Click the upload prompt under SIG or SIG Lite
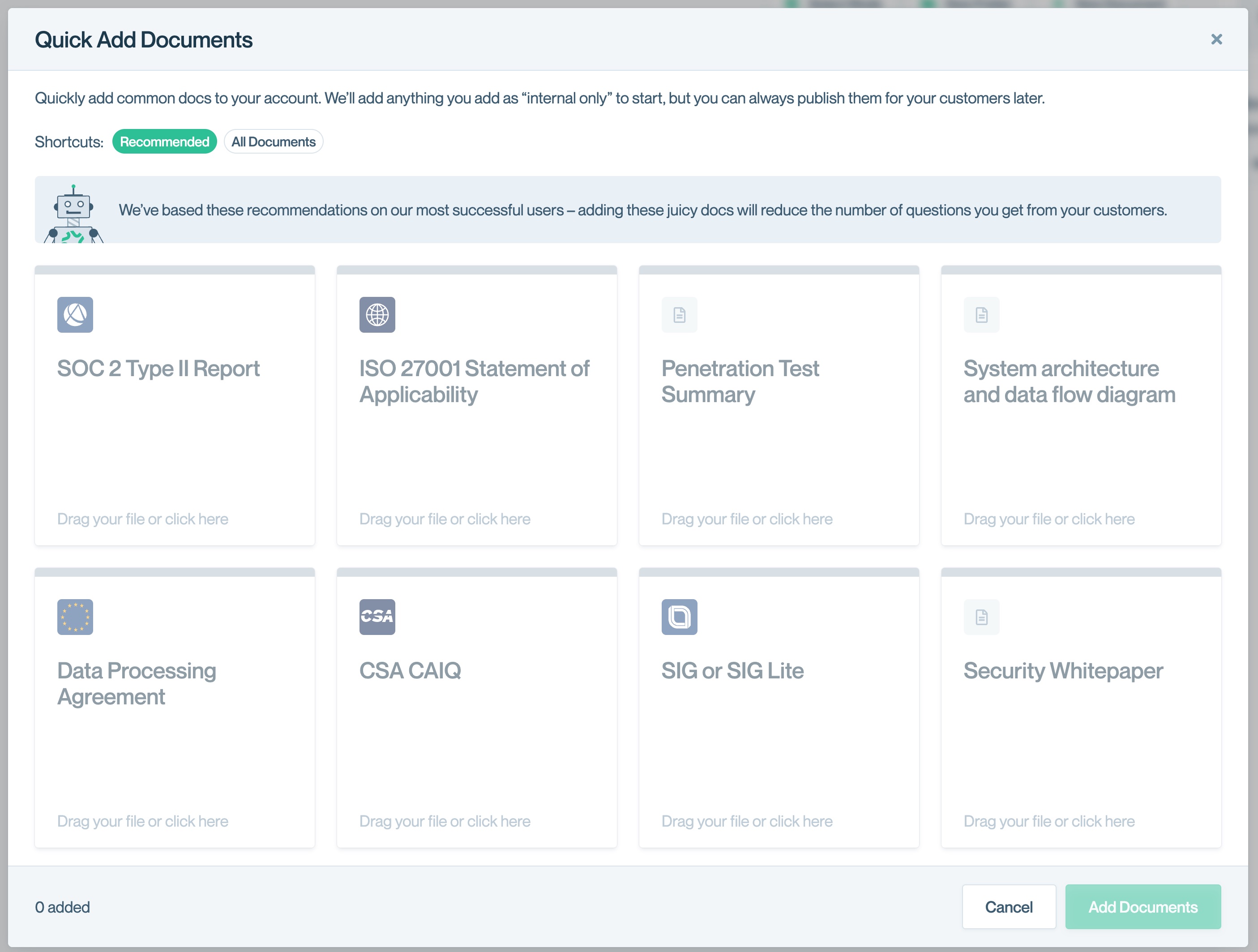Viewport: 1258px width, 952px height. pyautogui.click(x=747, y=821)
